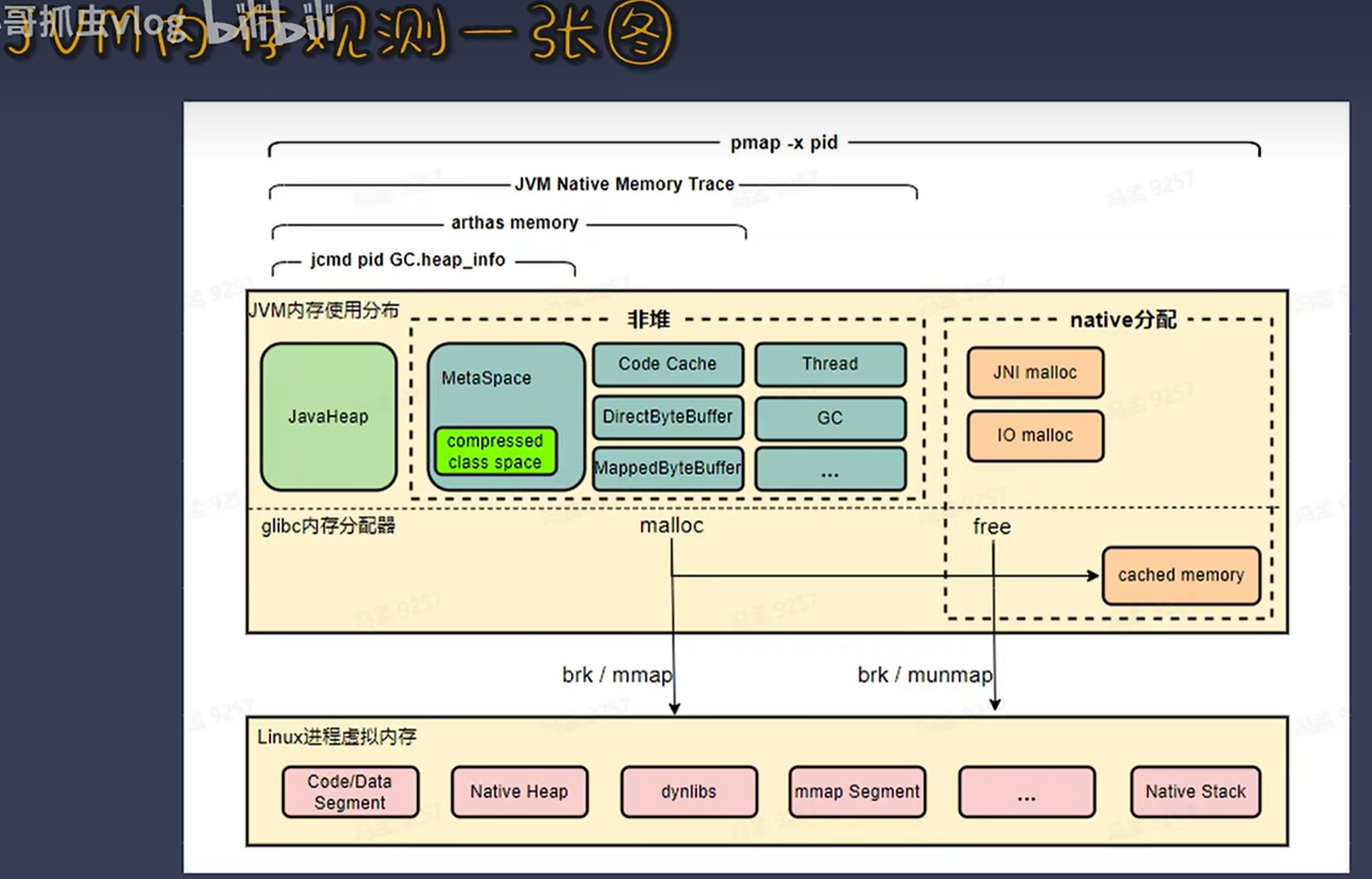The image size is (1372, 879).
Task: Click the mmap Segment box
Action: [857, 792]
